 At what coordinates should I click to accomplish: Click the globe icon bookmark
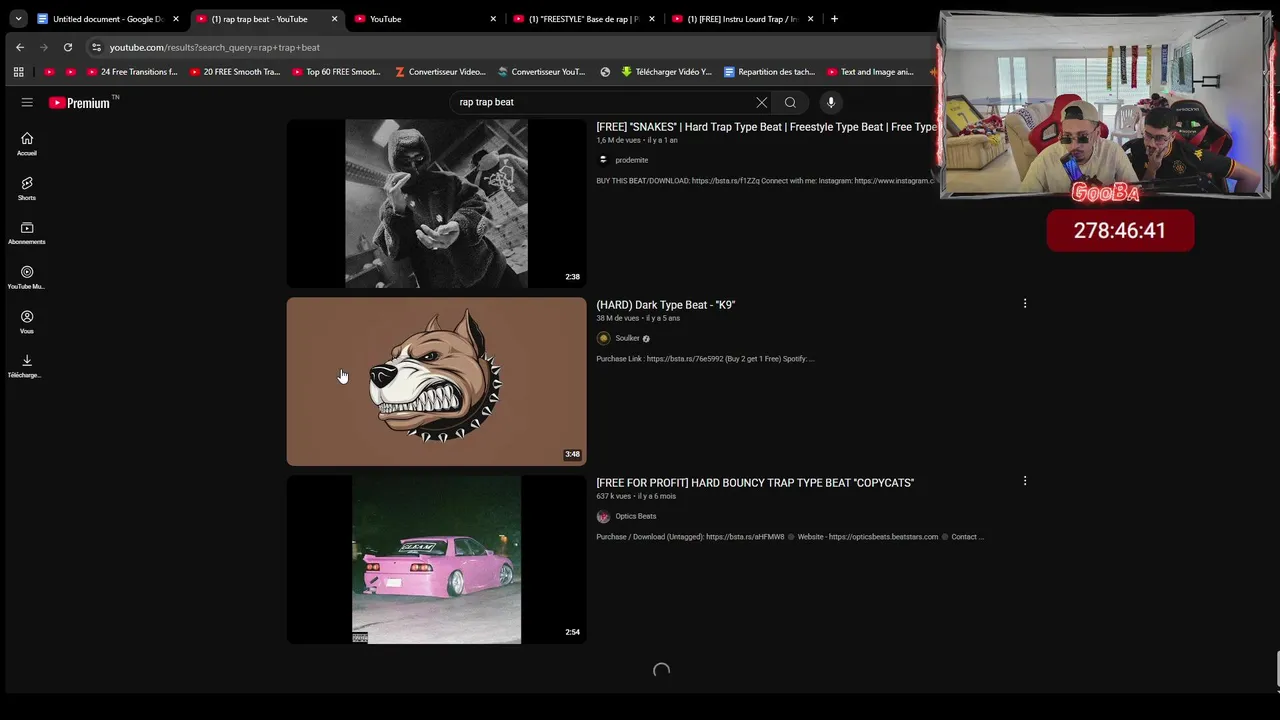pos(605,72)
